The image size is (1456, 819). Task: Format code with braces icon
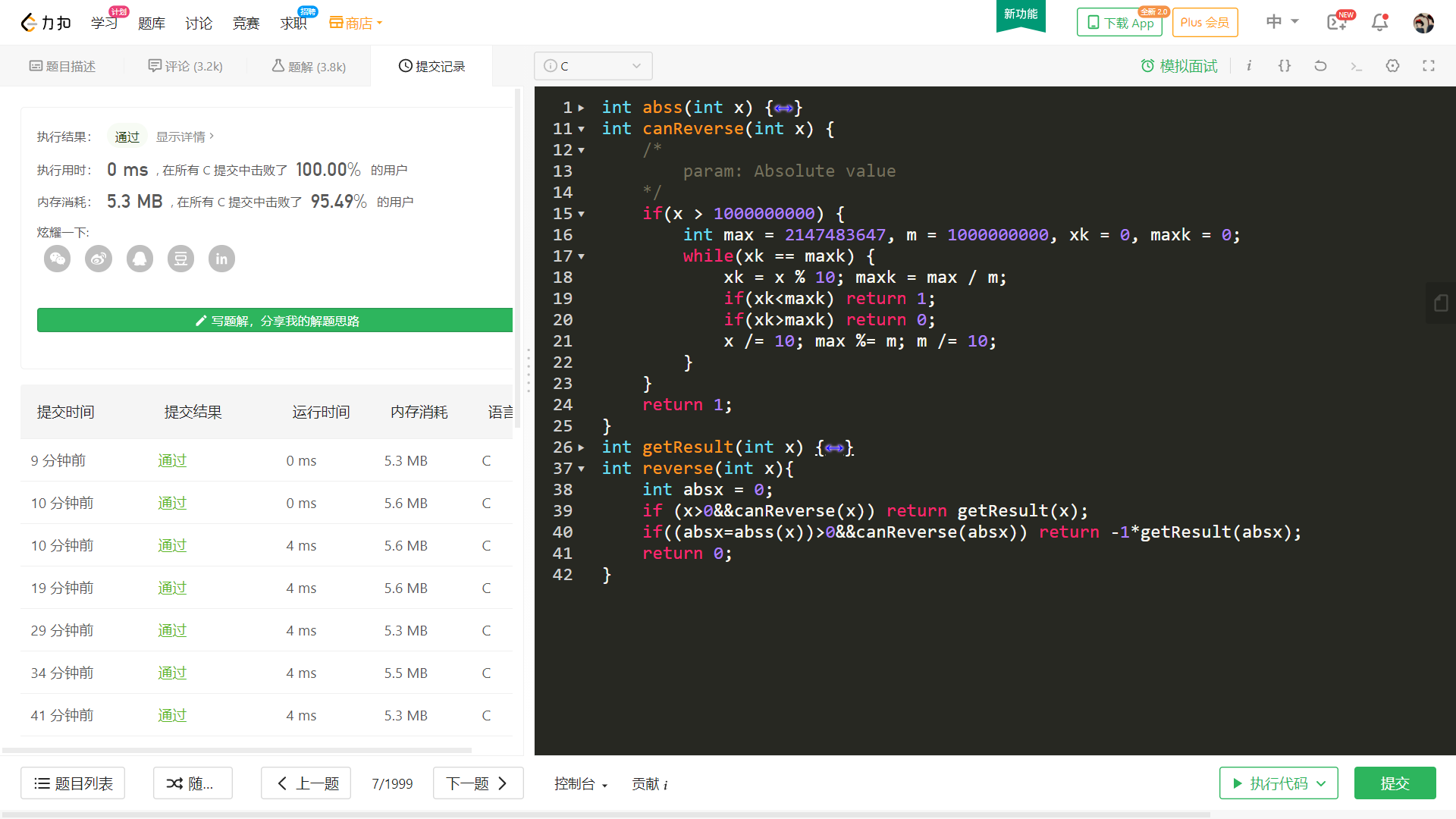[1285, 66]
